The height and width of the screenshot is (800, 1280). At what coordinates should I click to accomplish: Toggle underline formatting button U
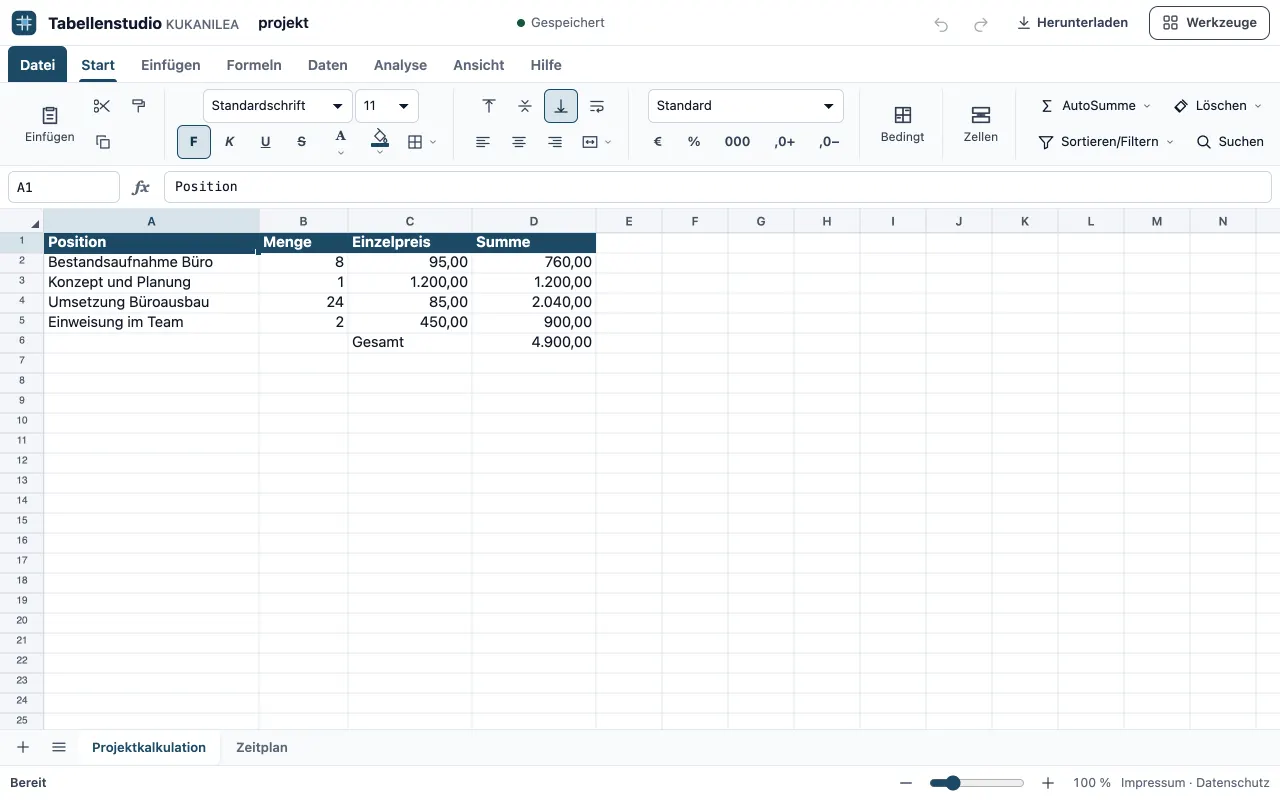click(x=266, y=142)
